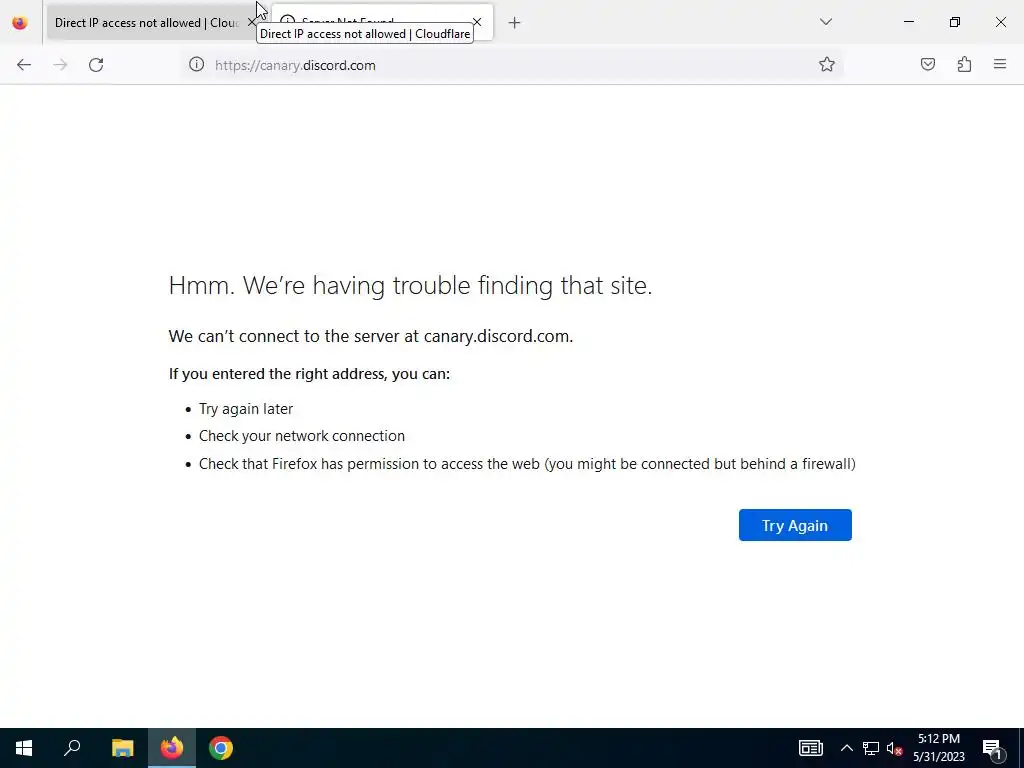Open the Firefox application menu

click(x=1000, y=64)
